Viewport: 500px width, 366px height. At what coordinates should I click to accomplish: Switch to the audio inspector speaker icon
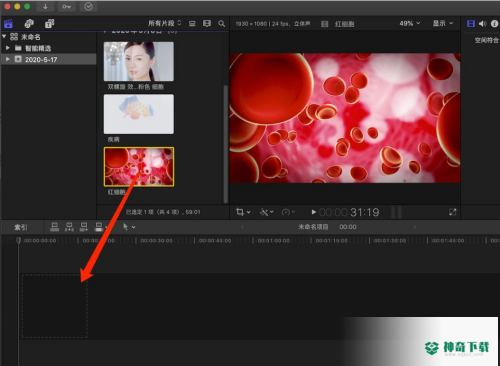pos(482,24)
